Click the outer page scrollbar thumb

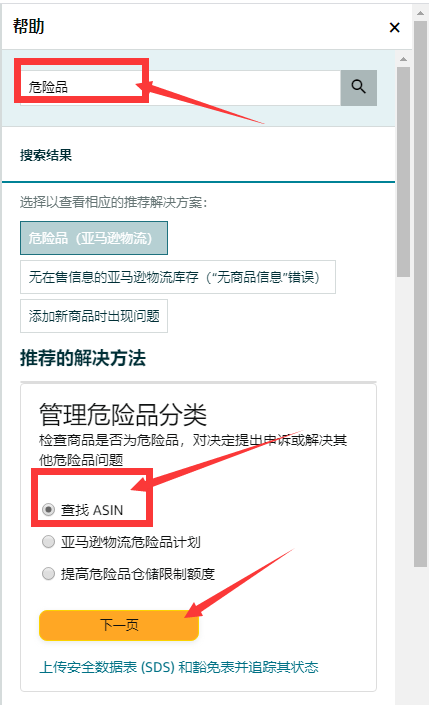[x=420, y=293]
